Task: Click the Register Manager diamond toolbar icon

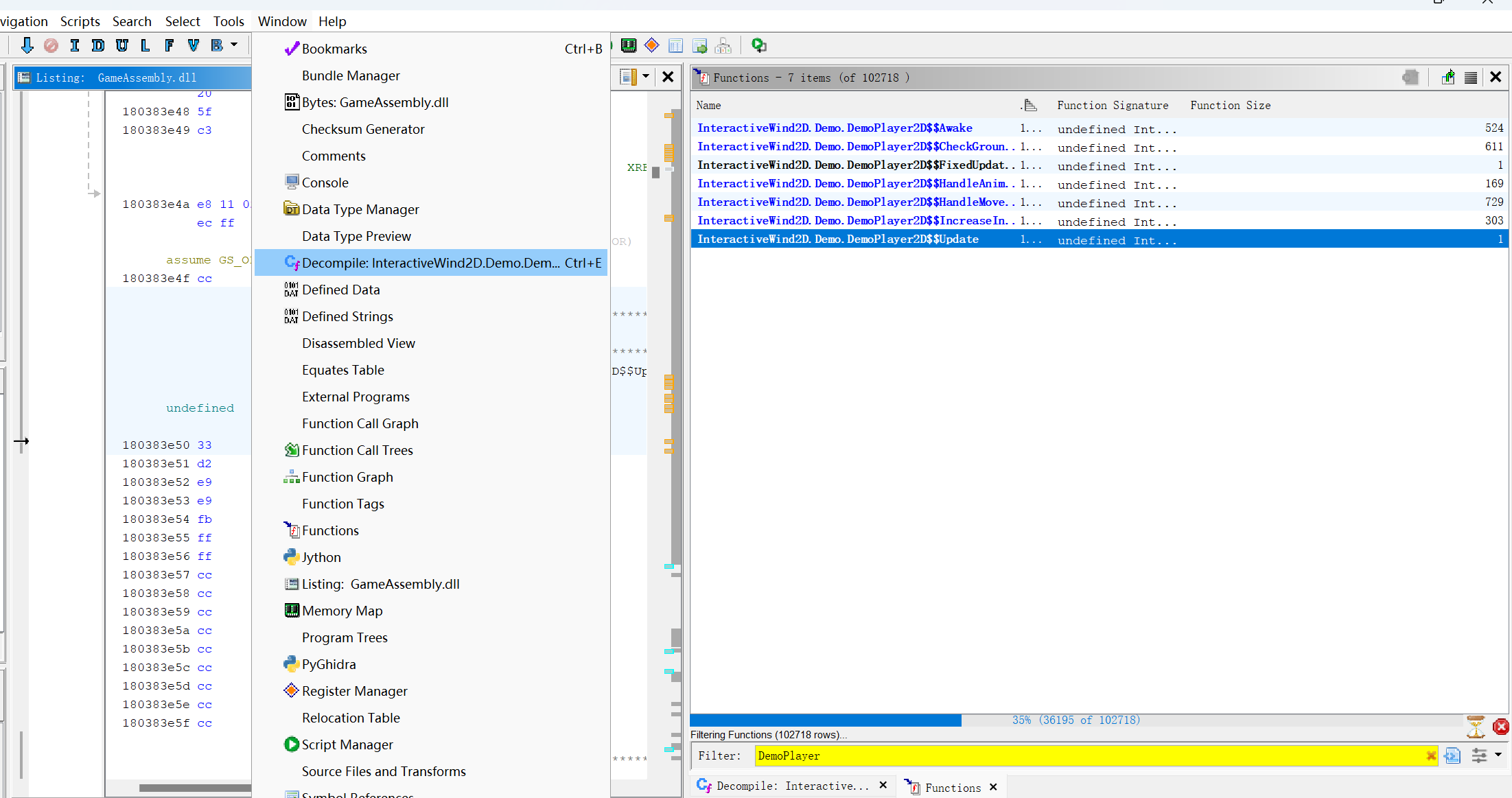Action: (x=652, y=46)
